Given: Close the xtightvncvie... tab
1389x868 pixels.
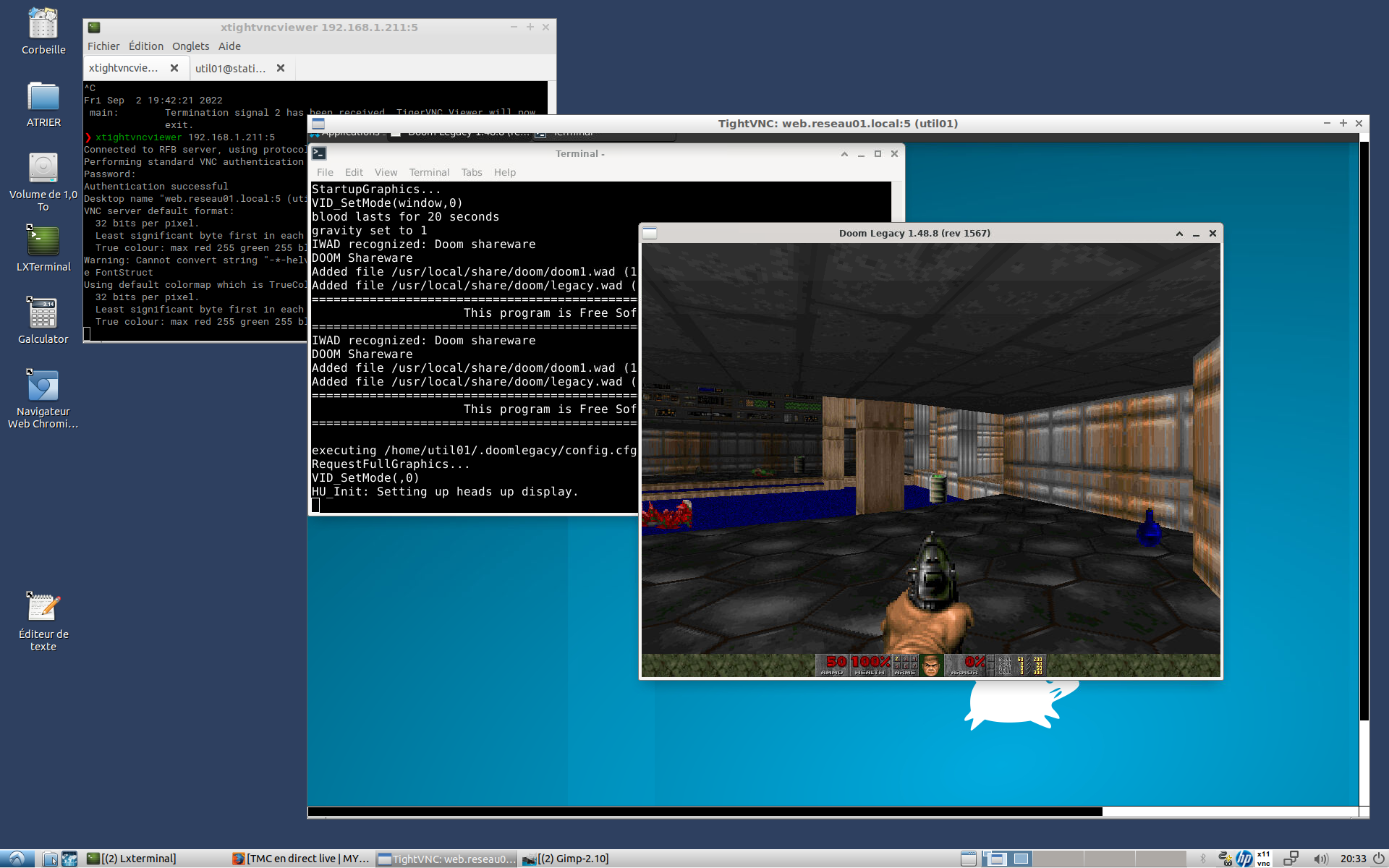Looking at the screenshot, I should (174, 68).
